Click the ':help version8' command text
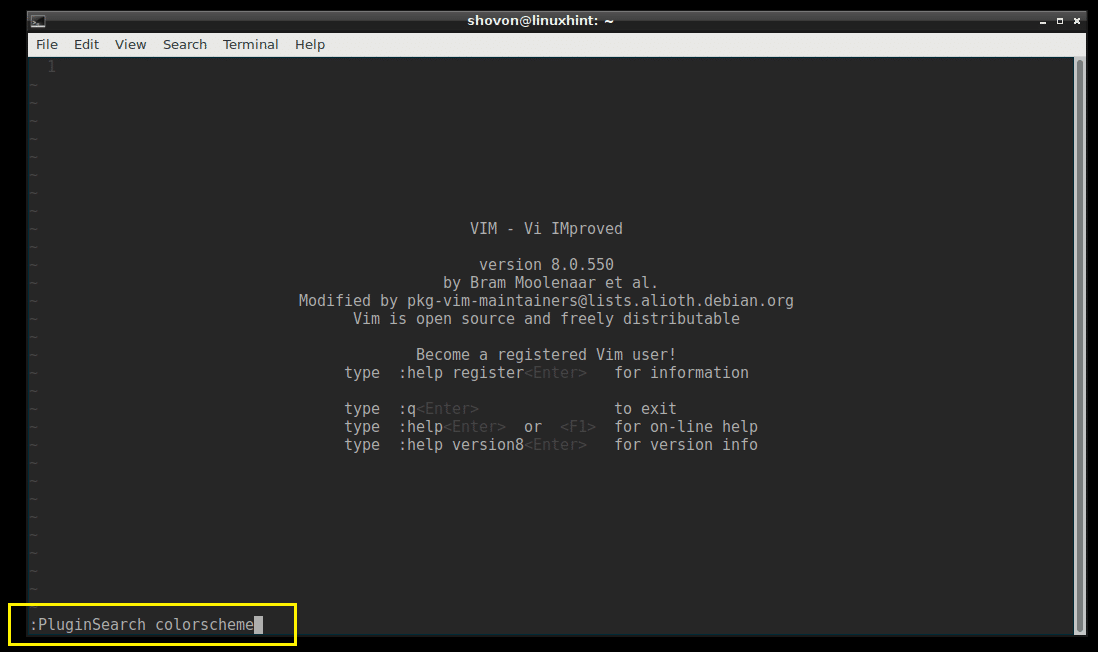The width and height of the screenshot is (1098, 652). (461, 445)
